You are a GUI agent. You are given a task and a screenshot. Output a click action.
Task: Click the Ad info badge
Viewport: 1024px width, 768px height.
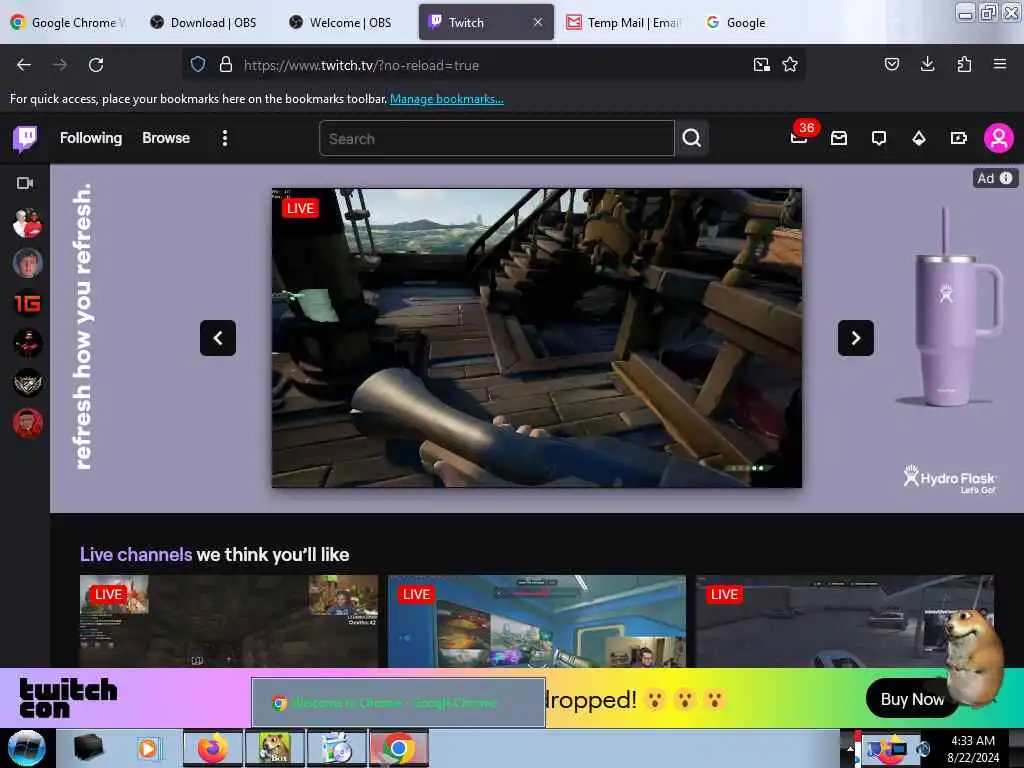pos(995,178)
